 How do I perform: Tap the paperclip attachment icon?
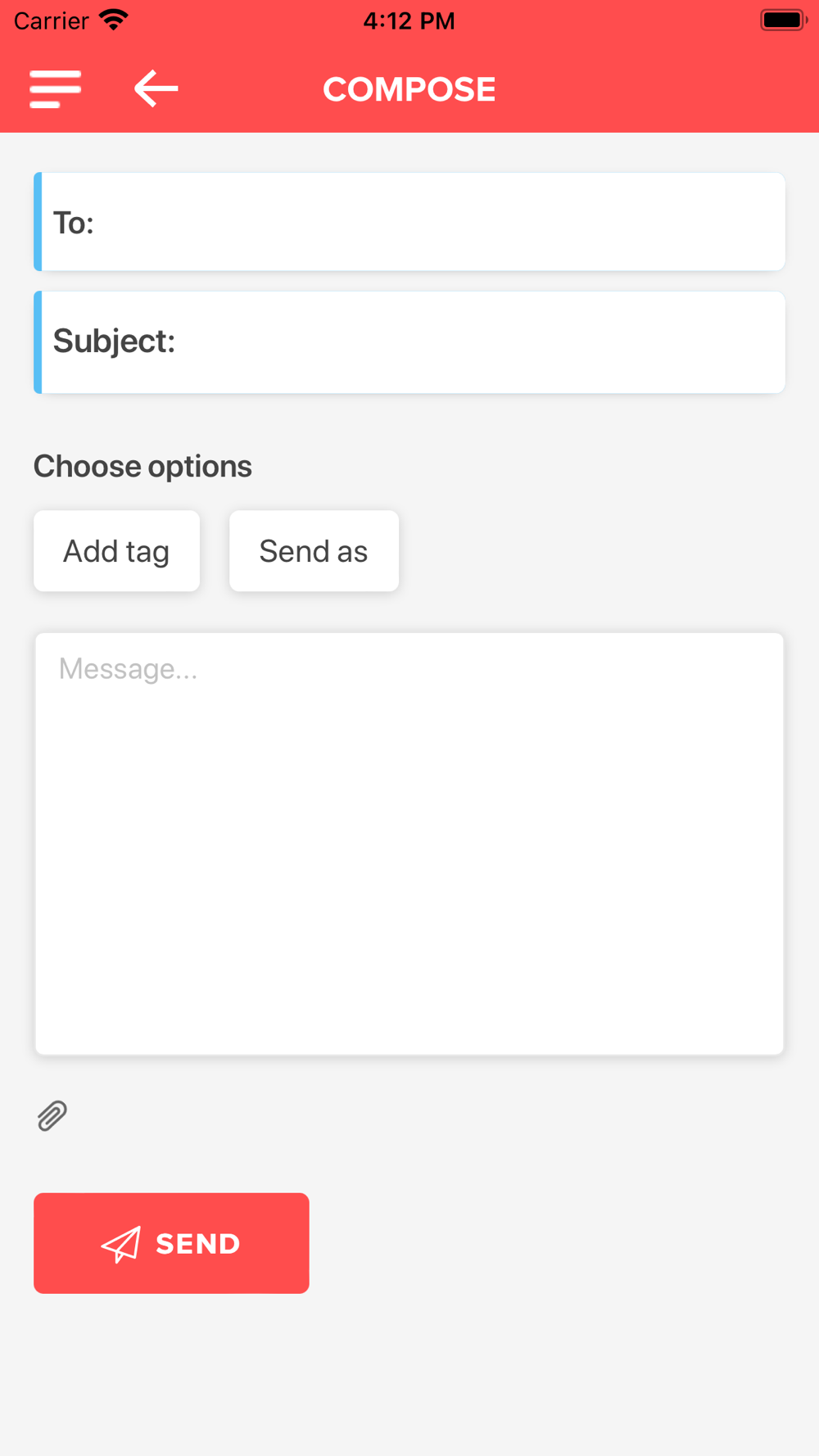(52, 1115)
